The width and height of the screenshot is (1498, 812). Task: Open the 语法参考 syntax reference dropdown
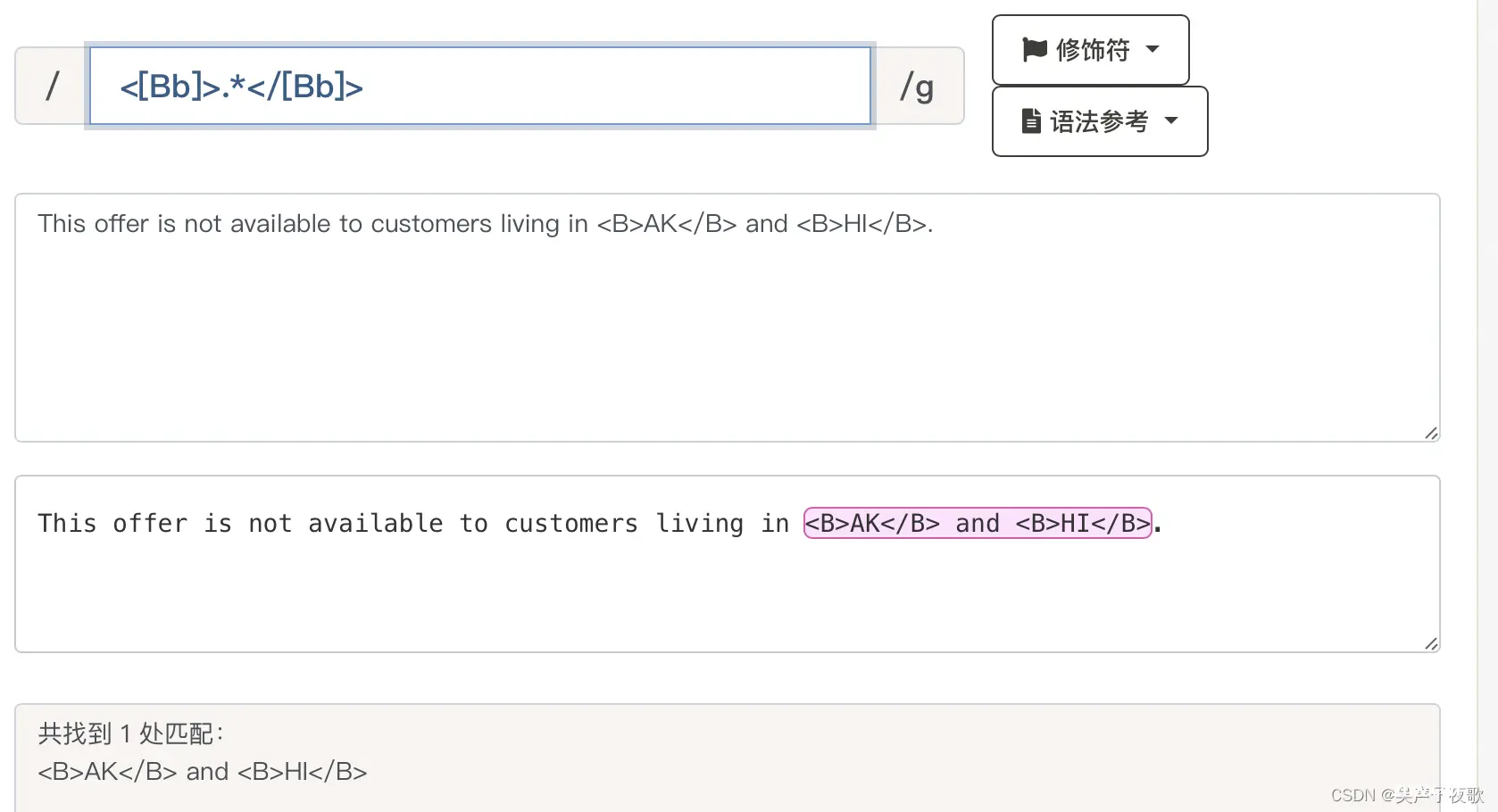coord(1100,121)
